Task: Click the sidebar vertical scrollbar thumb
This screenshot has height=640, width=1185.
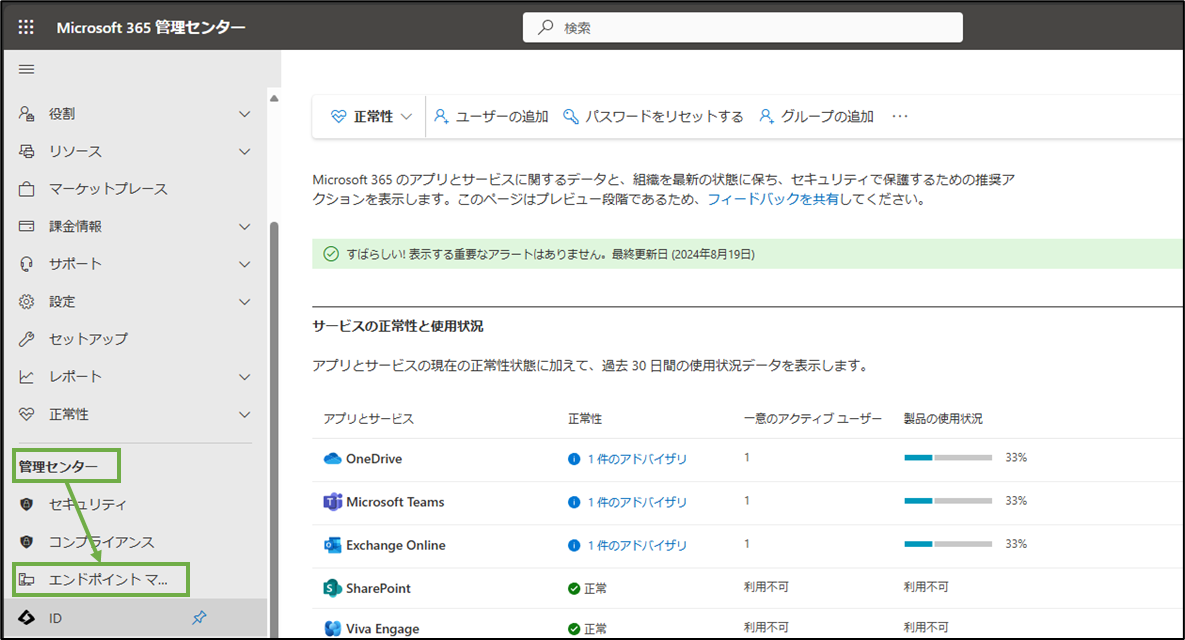Action: click(x=274, y=431)
